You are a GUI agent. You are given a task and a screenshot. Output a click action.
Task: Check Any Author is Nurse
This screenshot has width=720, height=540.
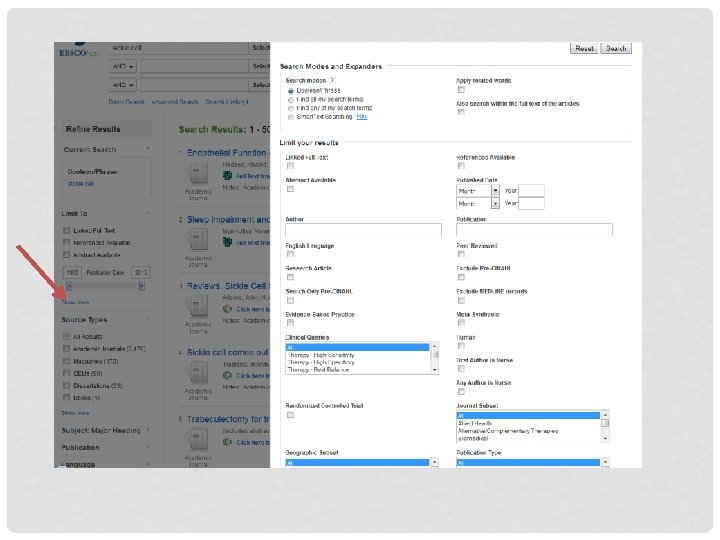461,391
